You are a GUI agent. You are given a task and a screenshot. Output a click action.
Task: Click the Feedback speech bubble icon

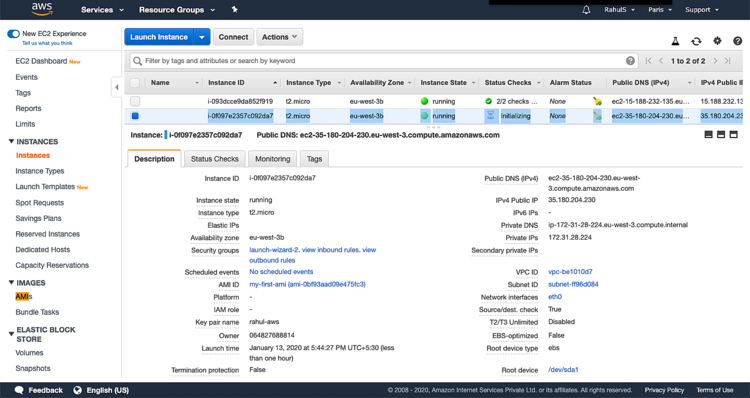pyautogui.click(x=19, y=390)
